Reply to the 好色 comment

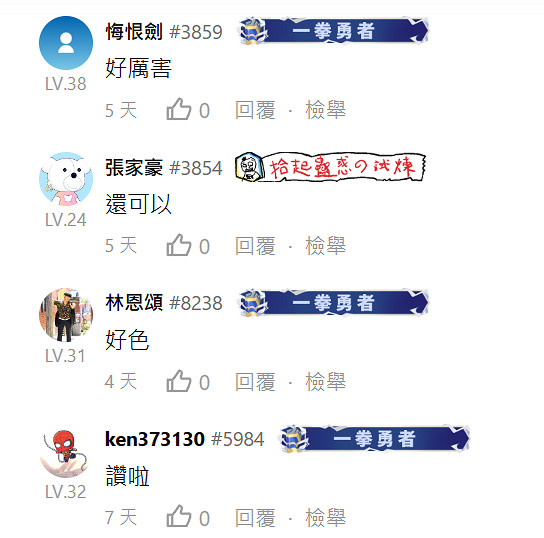[255, 382]
